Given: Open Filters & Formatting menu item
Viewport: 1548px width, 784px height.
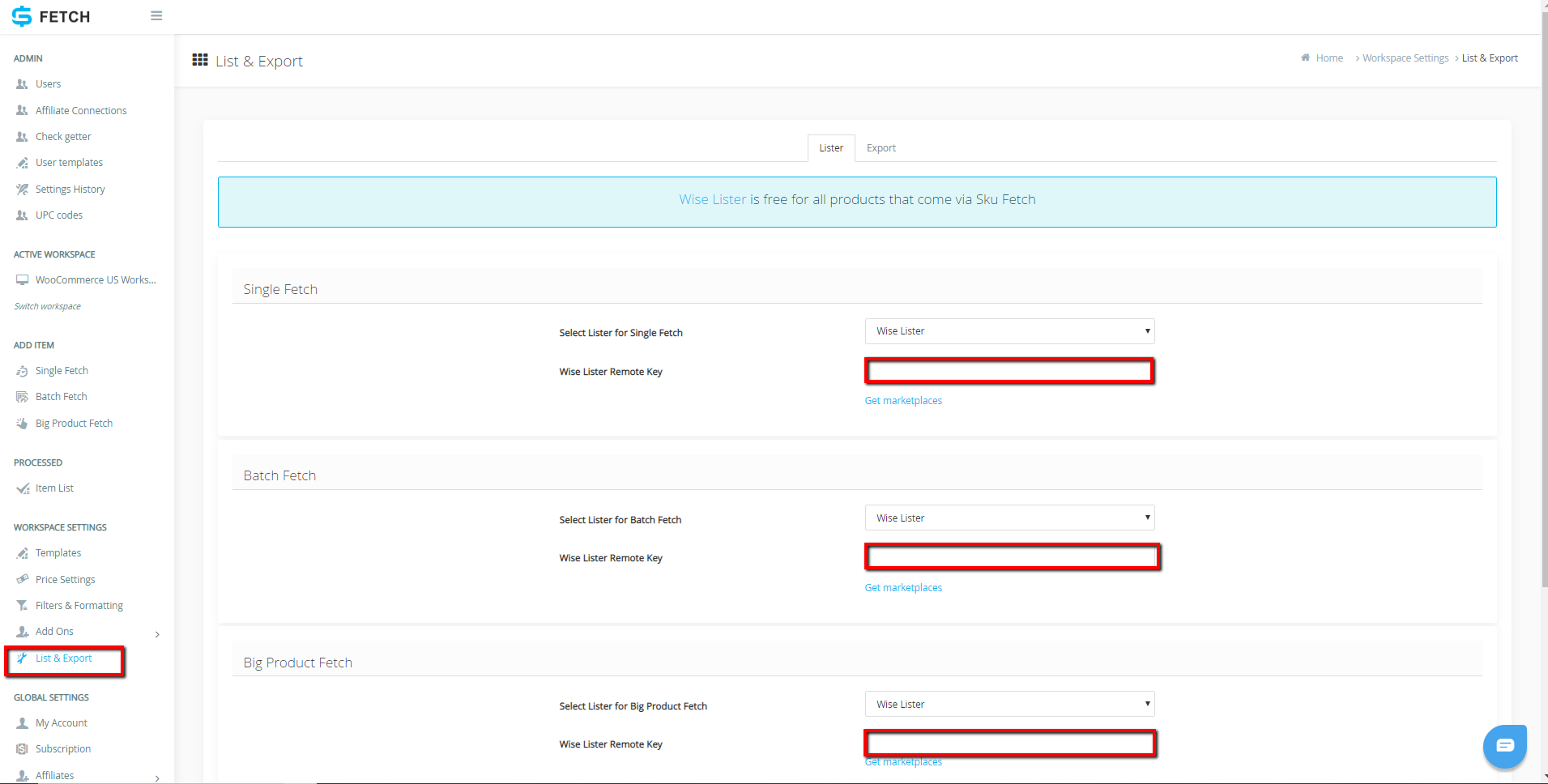Looking at the screenshot, I should (79, 606).
